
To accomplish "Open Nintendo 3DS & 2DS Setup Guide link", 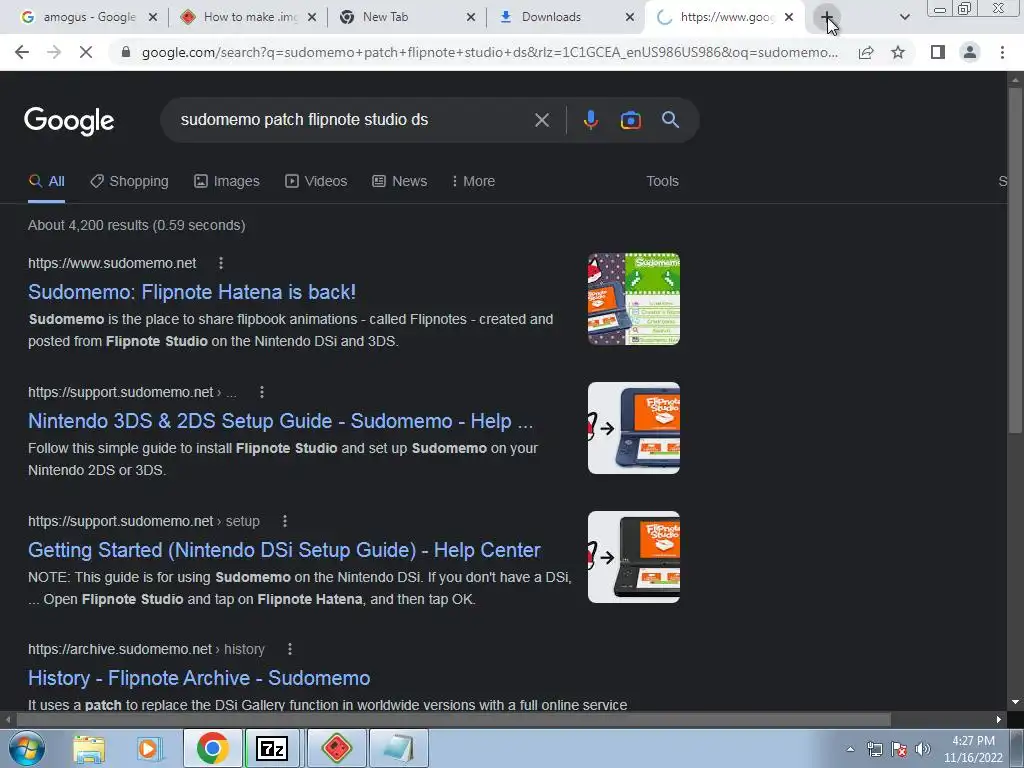I will 281,421.
